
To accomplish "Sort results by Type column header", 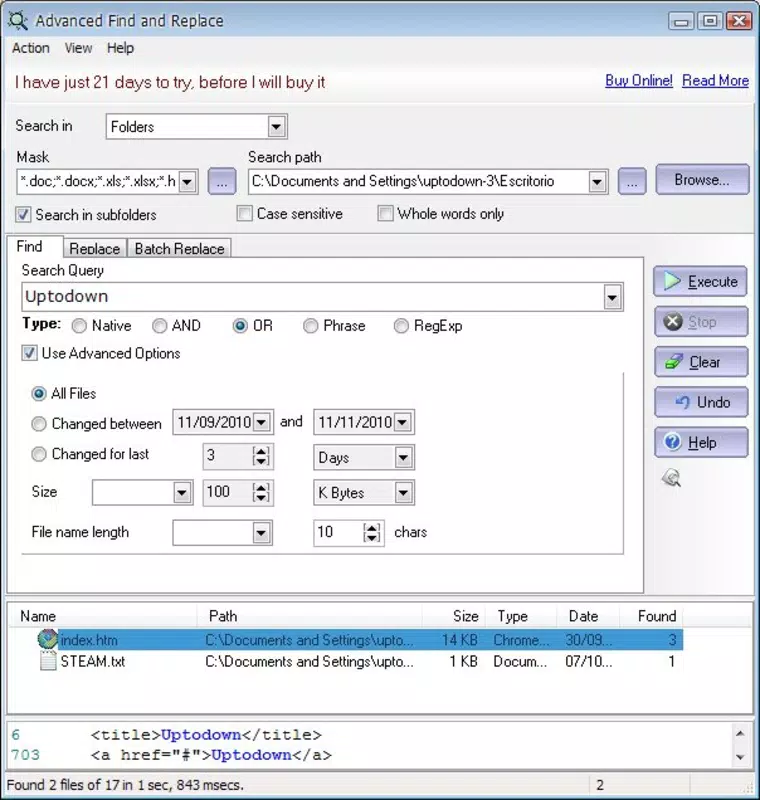I will 521,616.
